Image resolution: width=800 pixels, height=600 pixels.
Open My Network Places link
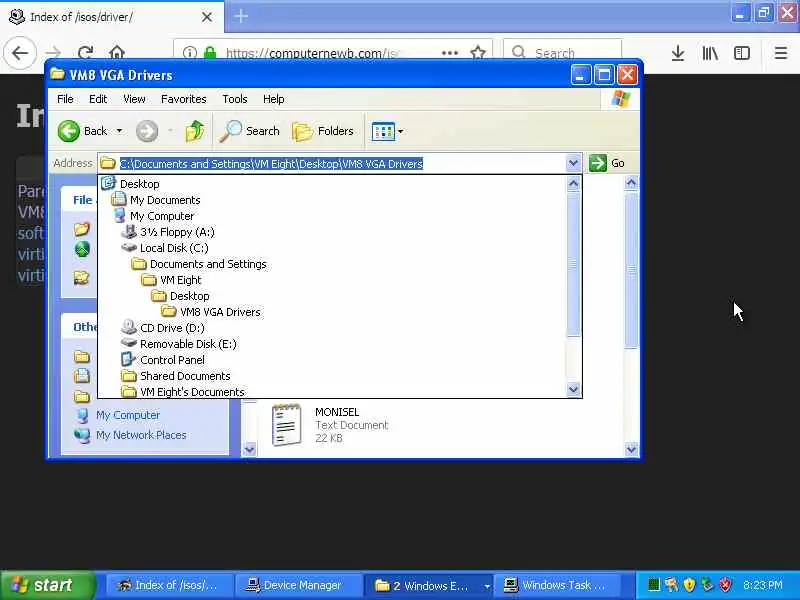click(141, 435)
